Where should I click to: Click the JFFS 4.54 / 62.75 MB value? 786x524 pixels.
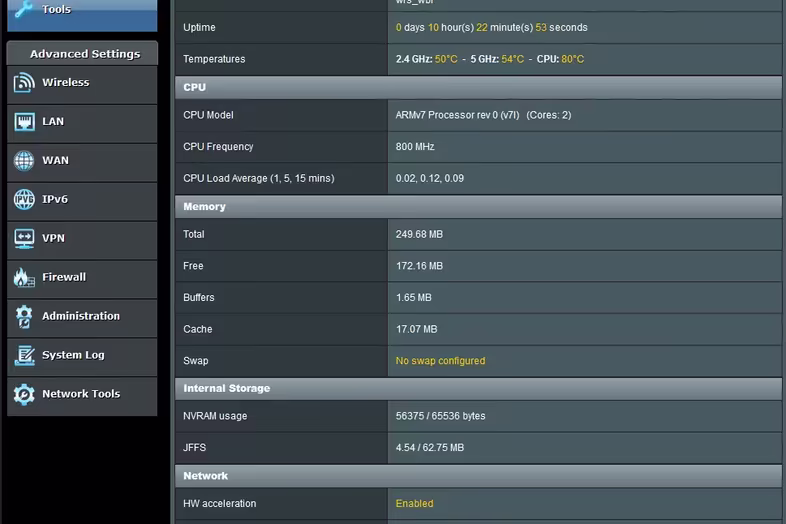[x=430, y=448]
